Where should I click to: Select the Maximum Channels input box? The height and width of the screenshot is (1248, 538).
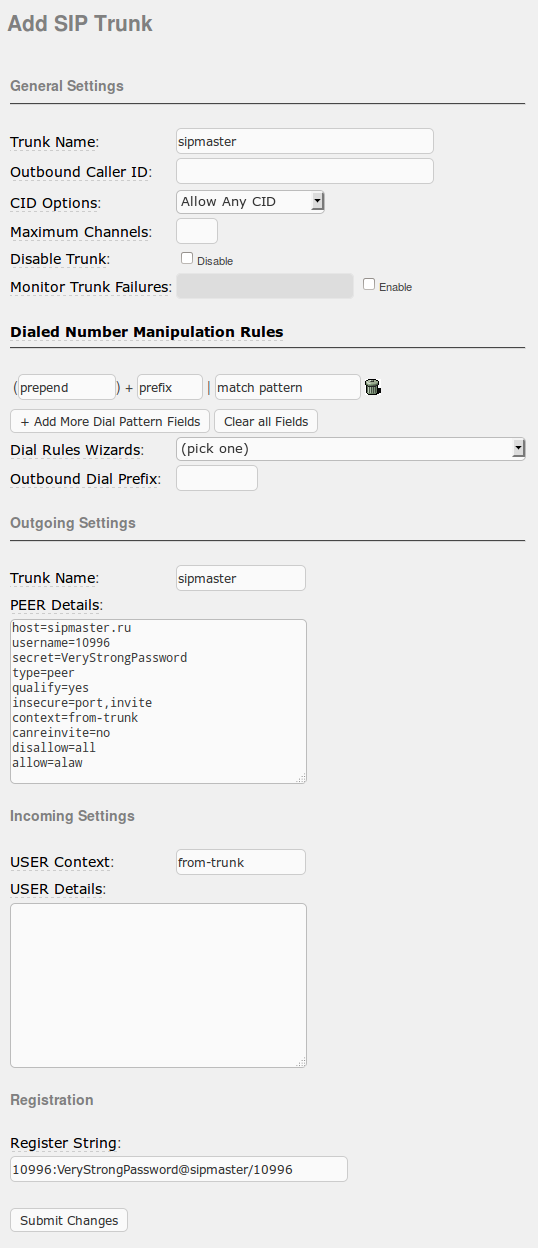(197, 231)
